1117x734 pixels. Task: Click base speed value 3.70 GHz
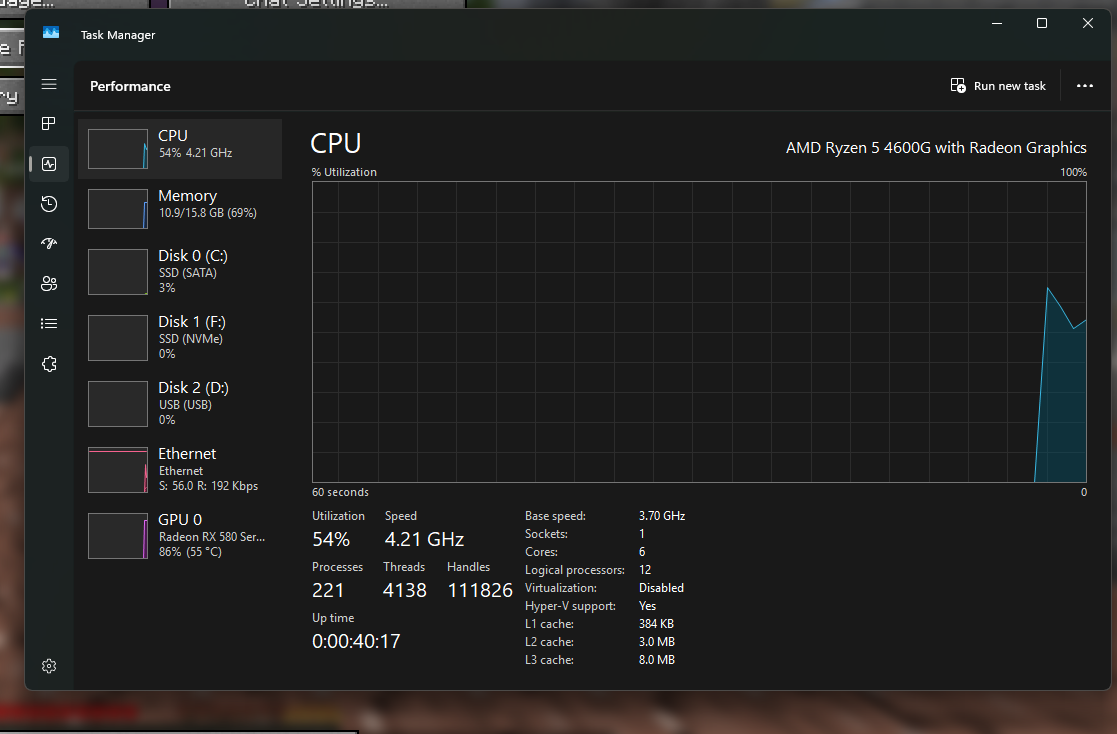(x=662, y=515)
